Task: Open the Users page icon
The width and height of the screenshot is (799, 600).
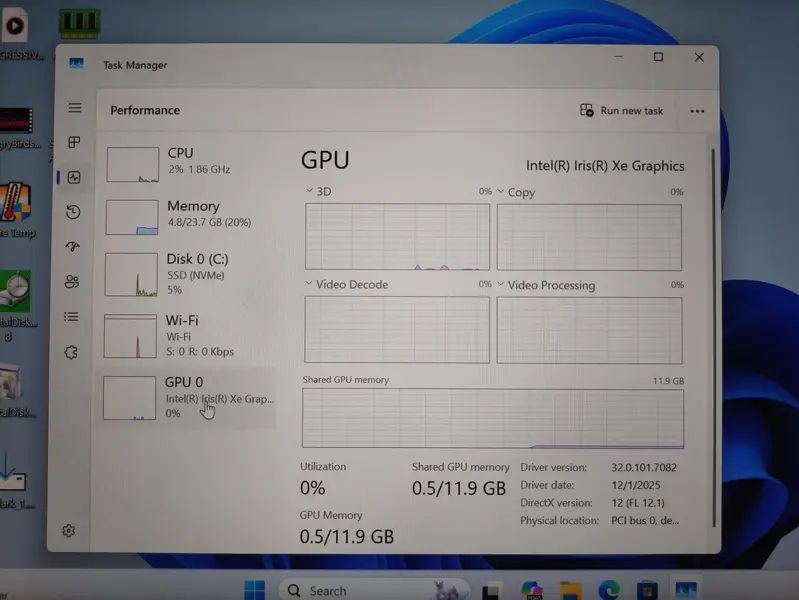Action: (72, 281)
